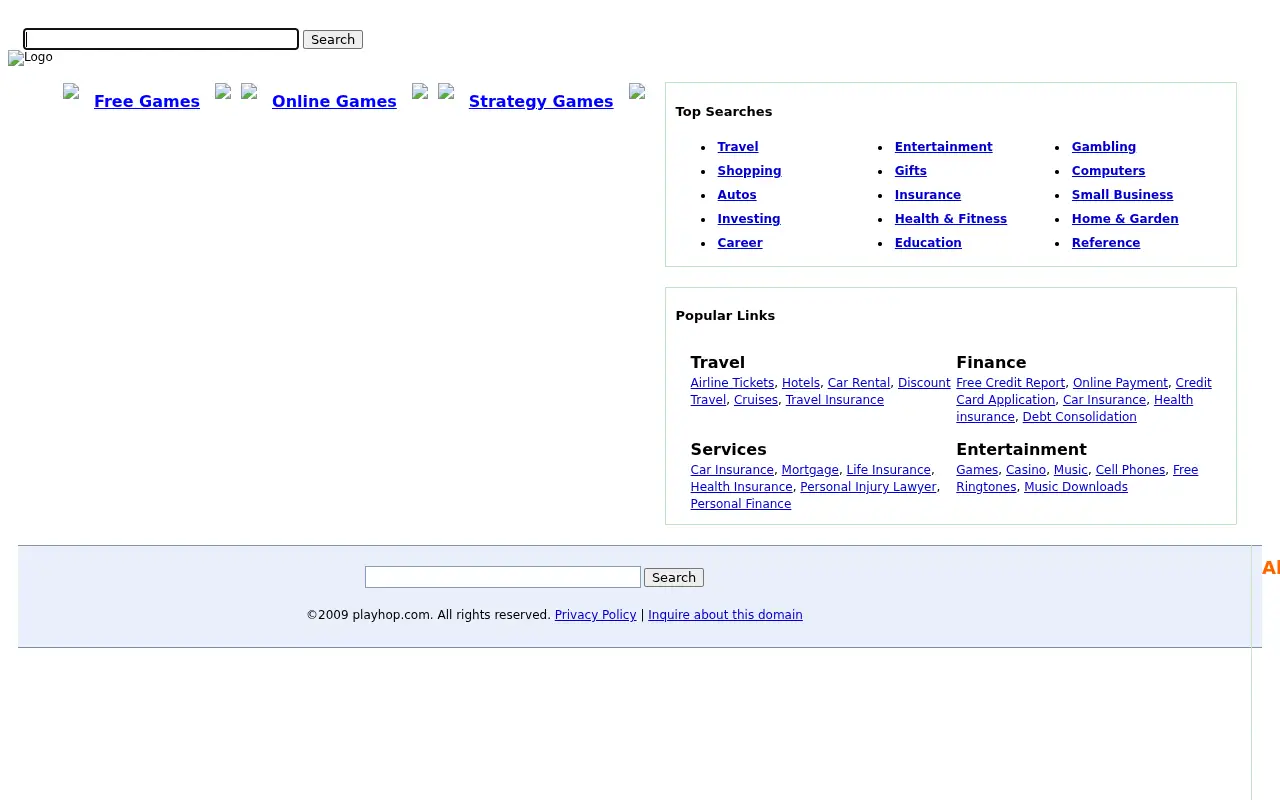Select Online Payment link
This screenshot has width=1280, height=800.
(1120, 383)
